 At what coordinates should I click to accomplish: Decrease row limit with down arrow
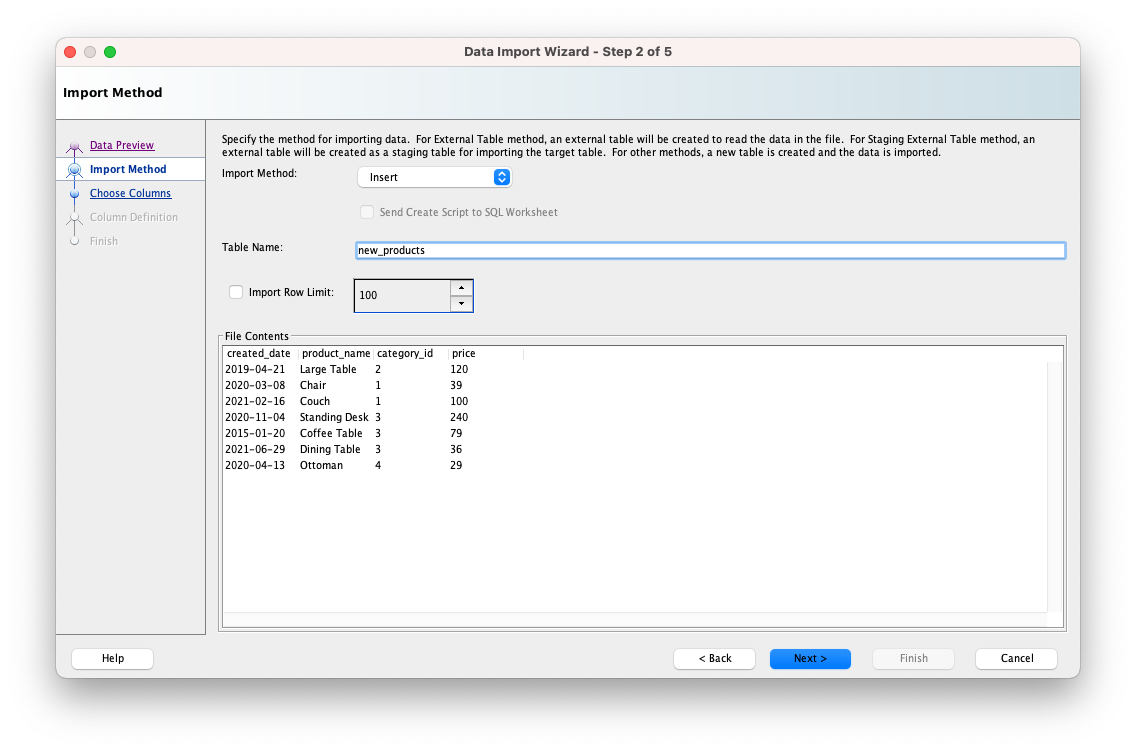coord(461,303)
